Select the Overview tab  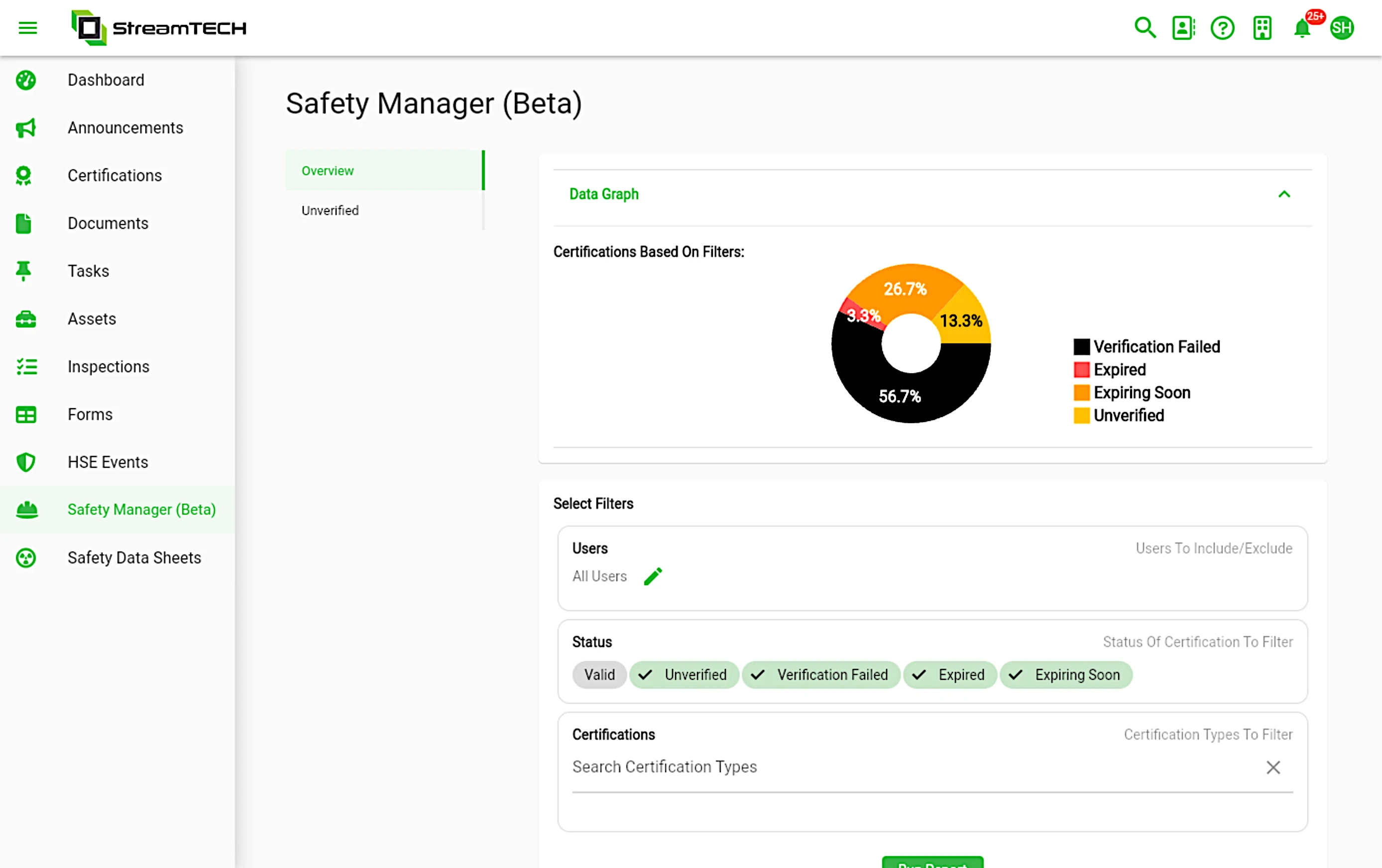(384, 170)
